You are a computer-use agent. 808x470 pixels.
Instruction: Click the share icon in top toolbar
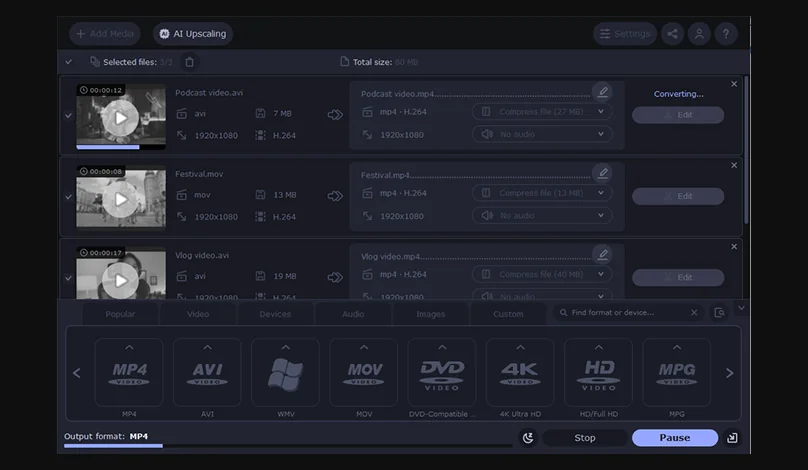[672, 34]
